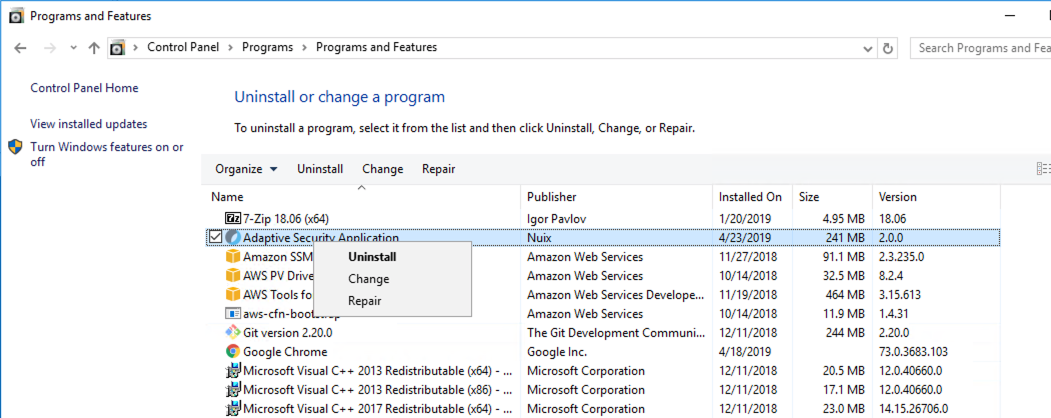Click Repair in the toolbar
This screenshot has height=418, width=1051.
pyautogui.click(x=438, y=169)
